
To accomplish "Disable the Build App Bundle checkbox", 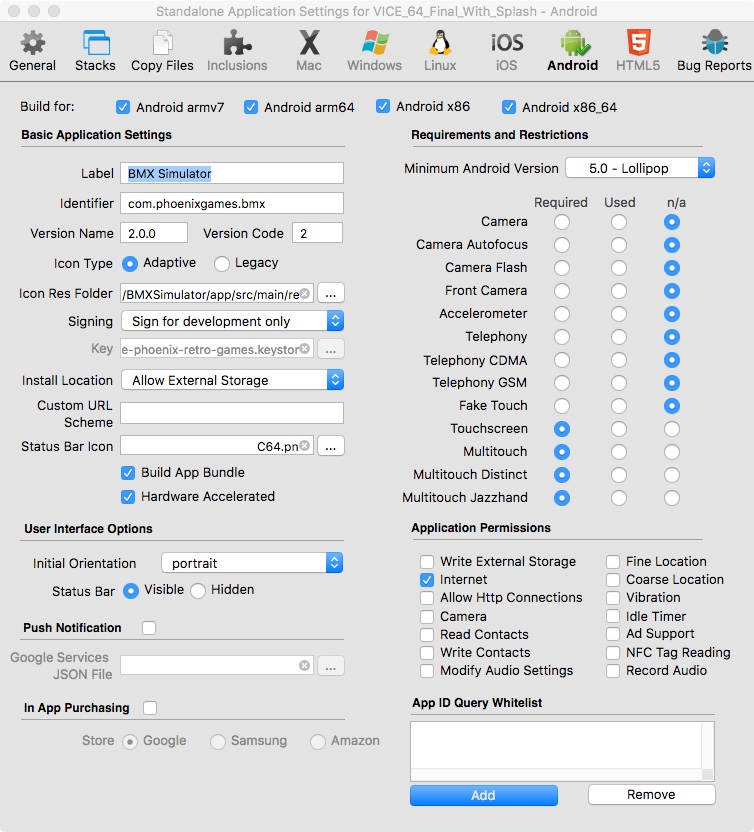I will pos(128,473).
